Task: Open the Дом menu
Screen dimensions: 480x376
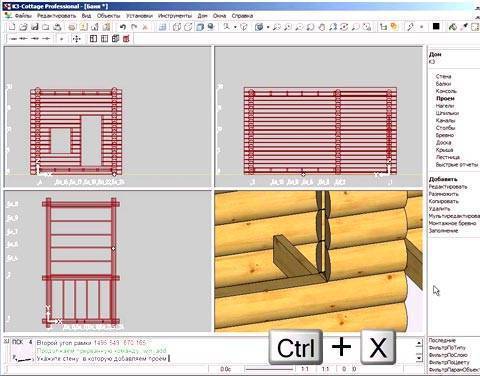Action: [x=202, y=16]
